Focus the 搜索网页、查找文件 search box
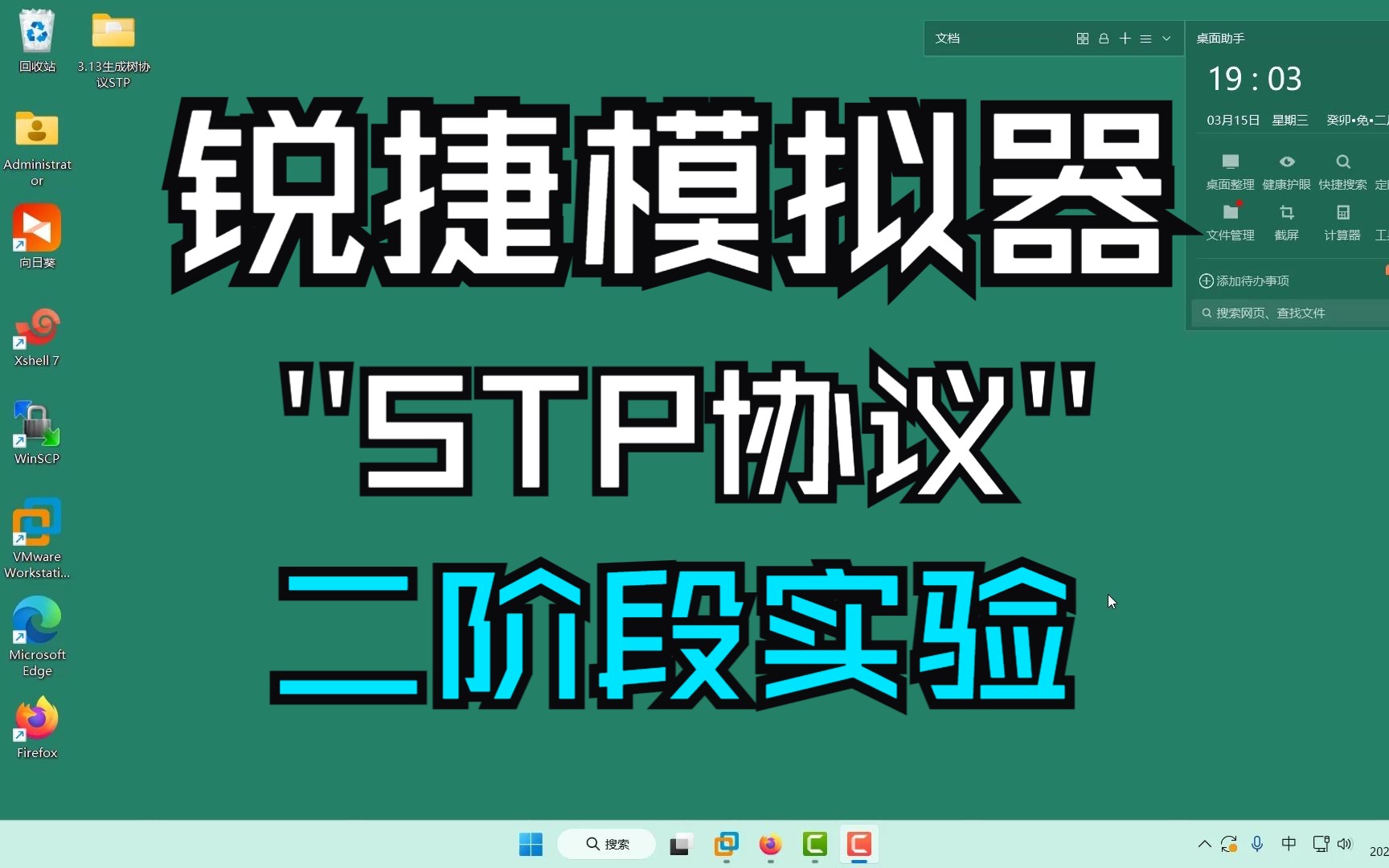The width and height of the screenshot is (1389, 868). (x=1291, y=313)
